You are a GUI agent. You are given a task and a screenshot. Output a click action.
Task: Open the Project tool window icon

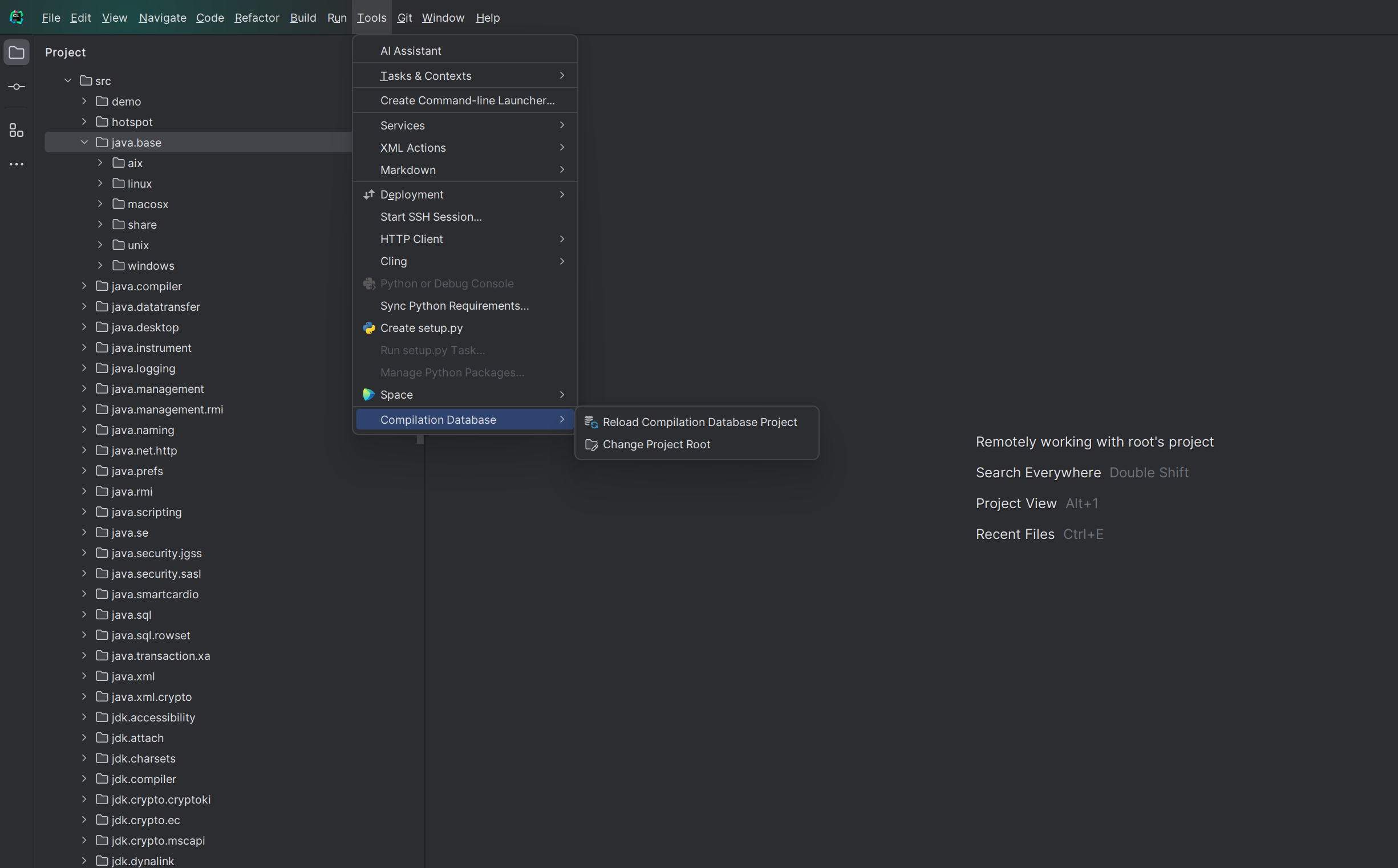(x=17, y=53)
